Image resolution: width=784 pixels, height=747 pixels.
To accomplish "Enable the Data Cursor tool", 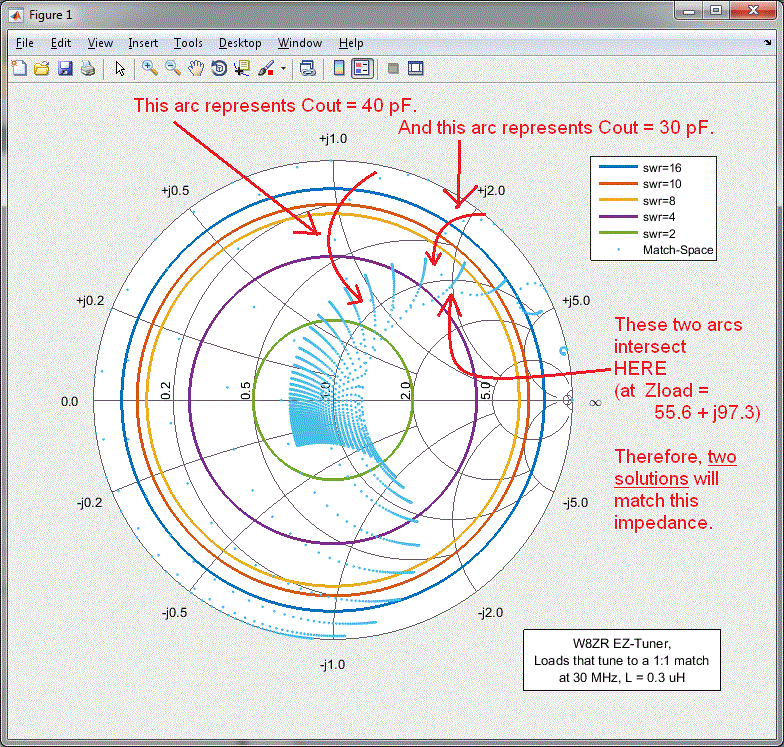I will tap(242, 68).
